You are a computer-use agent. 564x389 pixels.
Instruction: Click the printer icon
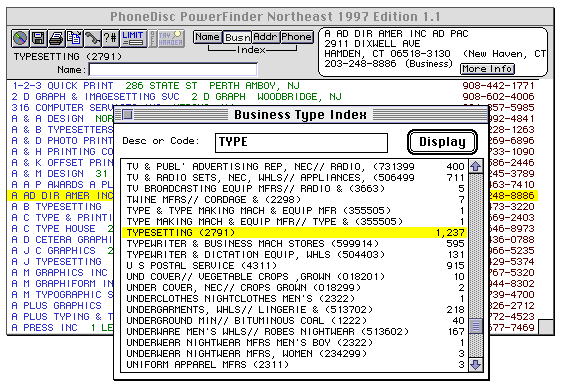coord(56,38)
